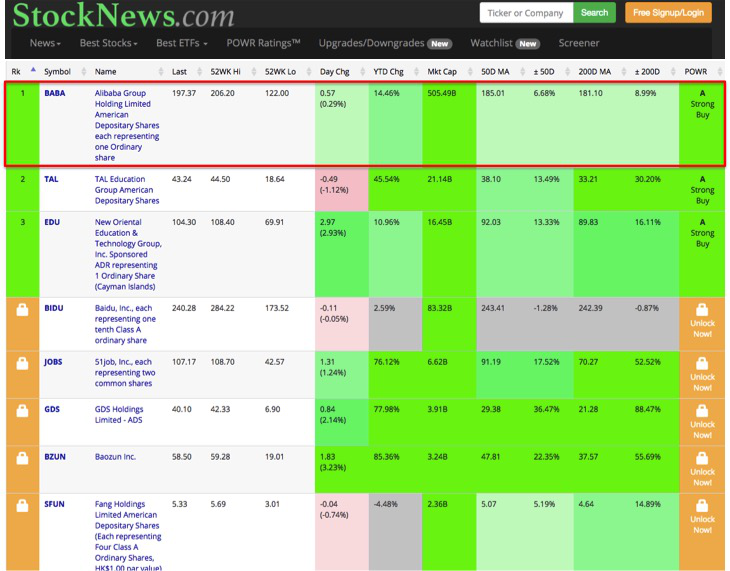730x571 pixels.
Task: Open the JOBS symbol link
Action: click(53, 362)
